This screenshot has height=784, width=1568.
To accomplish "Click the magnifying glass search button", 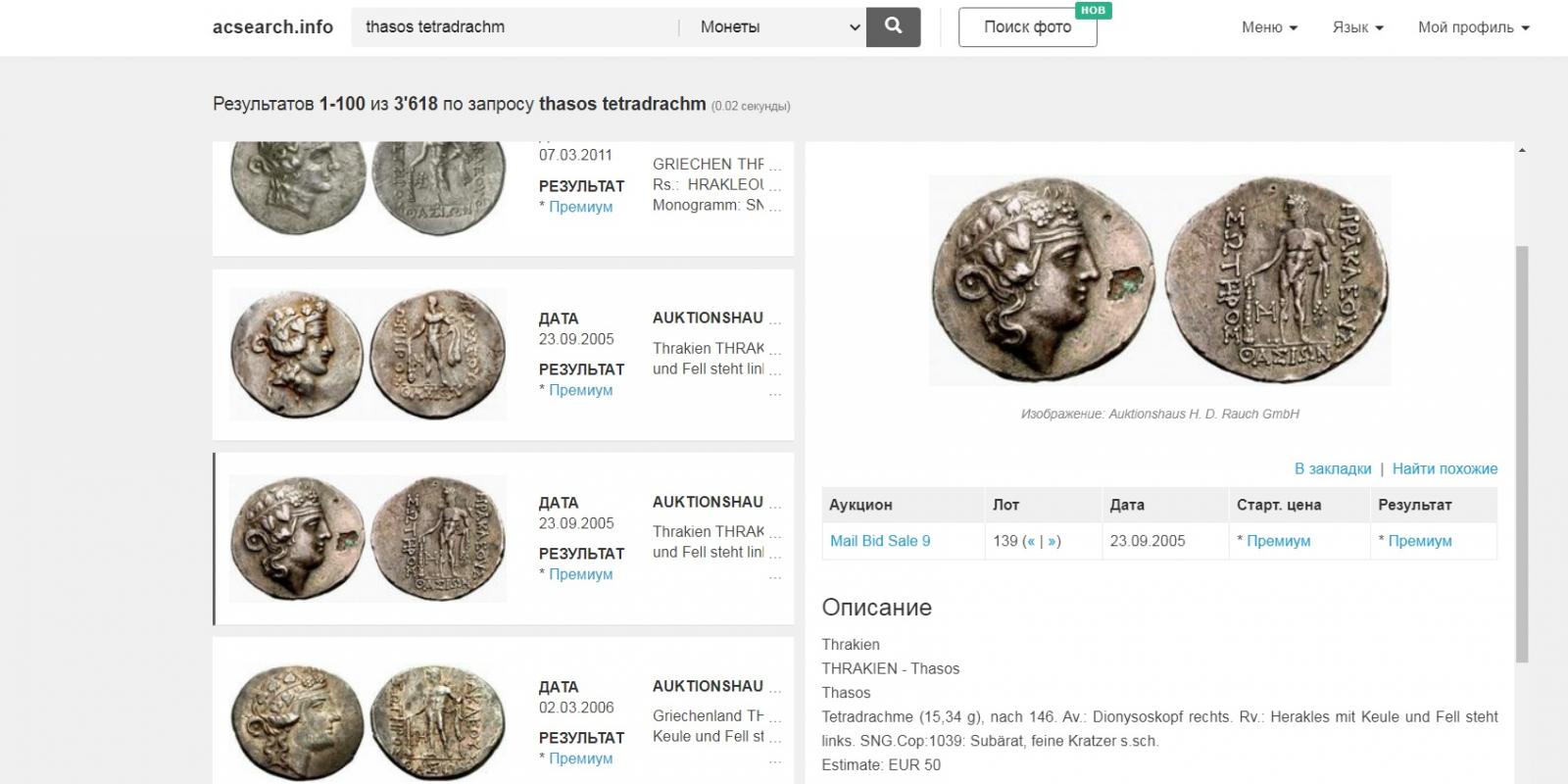I will (x=893, y=26).
